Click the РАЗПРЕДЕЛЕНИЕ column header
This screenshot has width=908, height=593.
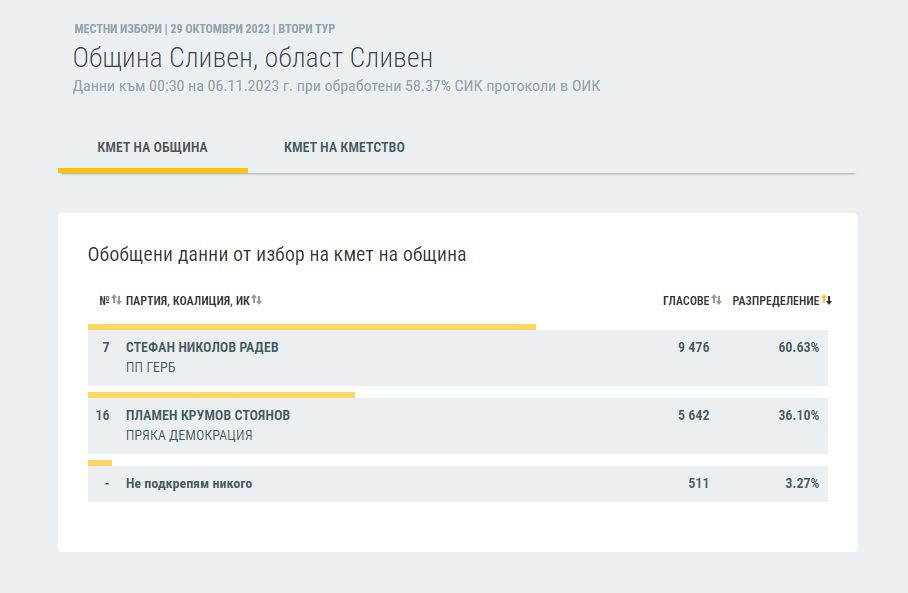click(775, 301)
